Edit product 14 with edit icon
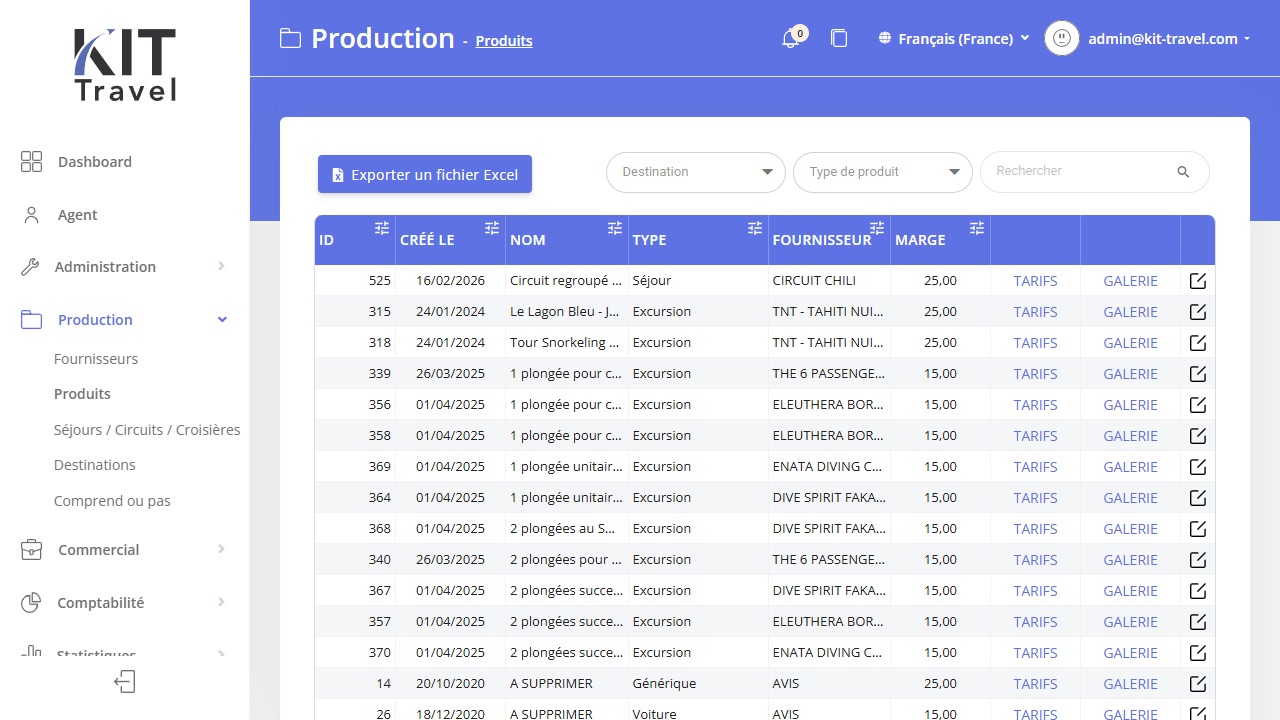Image resolution: width=1280 pixels, height=720 pixels. point(1198,684)
